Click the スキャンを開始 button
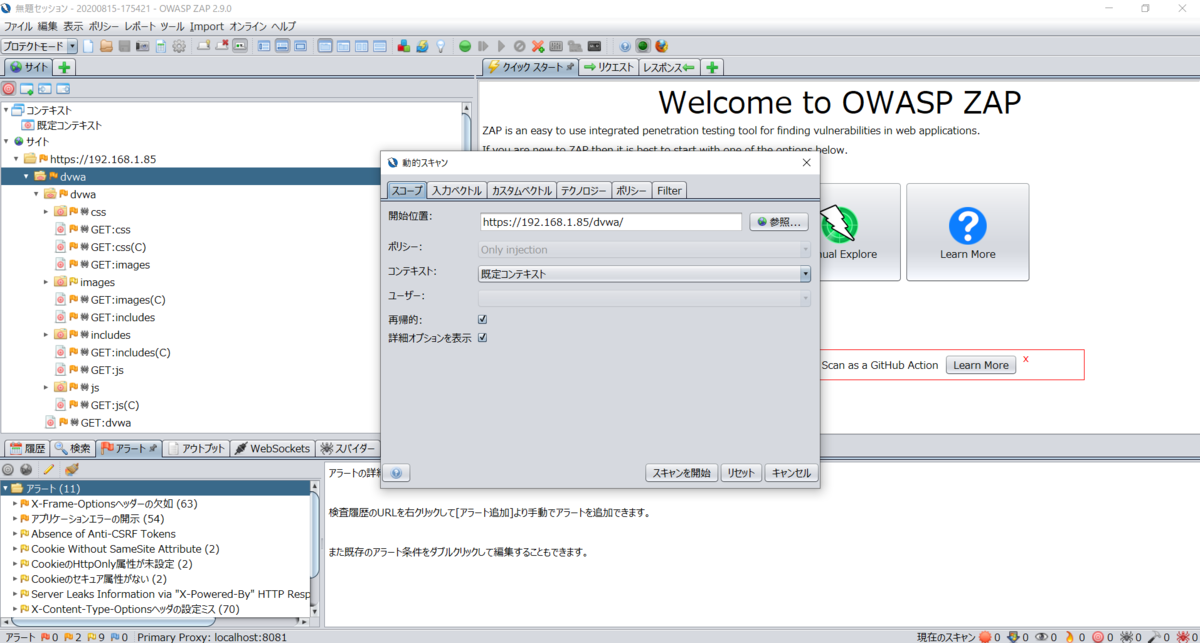The image size is (1200, 643). pyautogui.click(x=682, y=473)
